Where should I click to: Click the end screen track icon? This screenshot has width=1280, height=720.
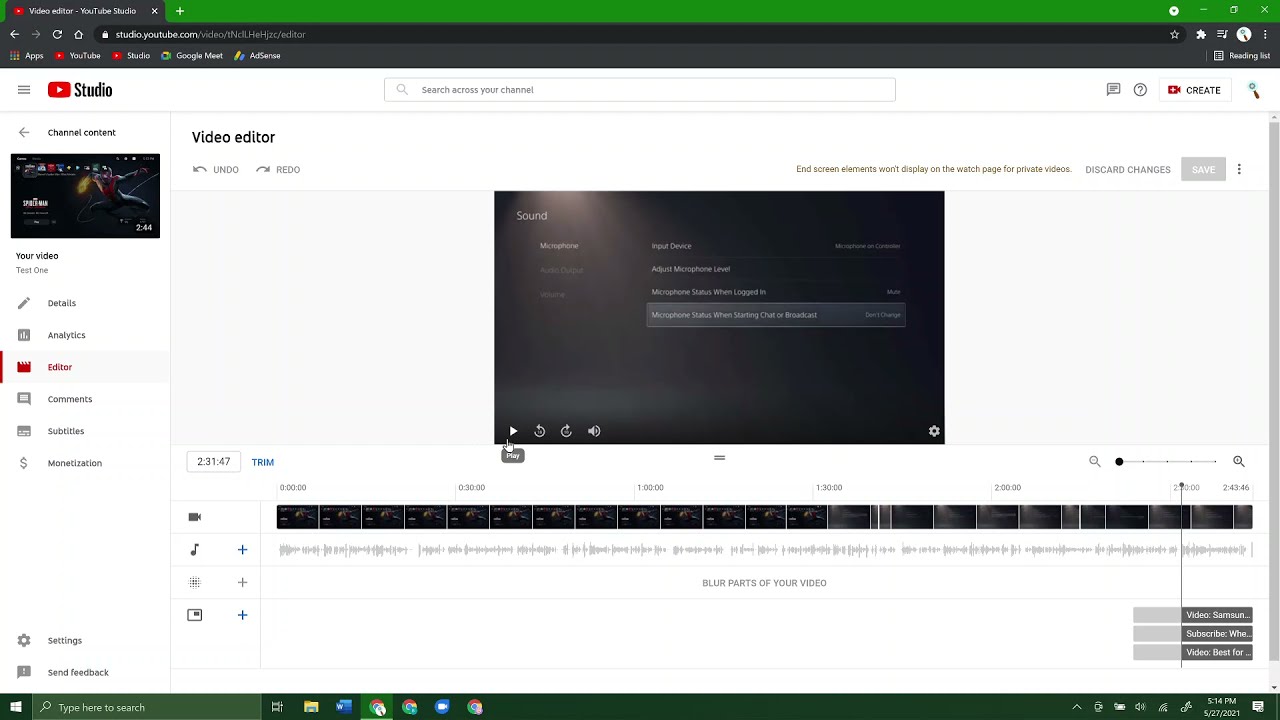(195, 615)
